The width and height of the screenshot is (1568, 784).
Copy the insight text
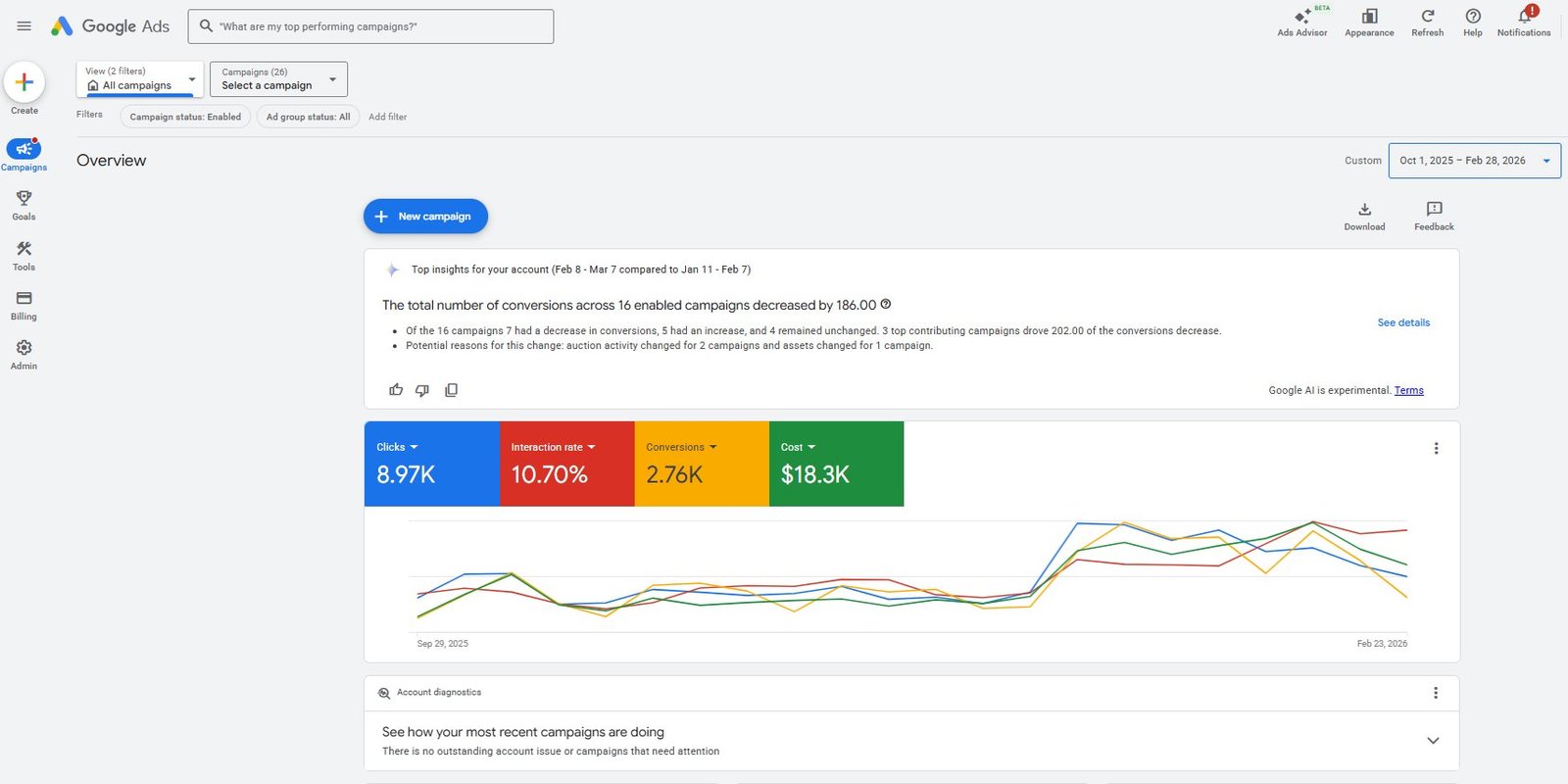451,390
